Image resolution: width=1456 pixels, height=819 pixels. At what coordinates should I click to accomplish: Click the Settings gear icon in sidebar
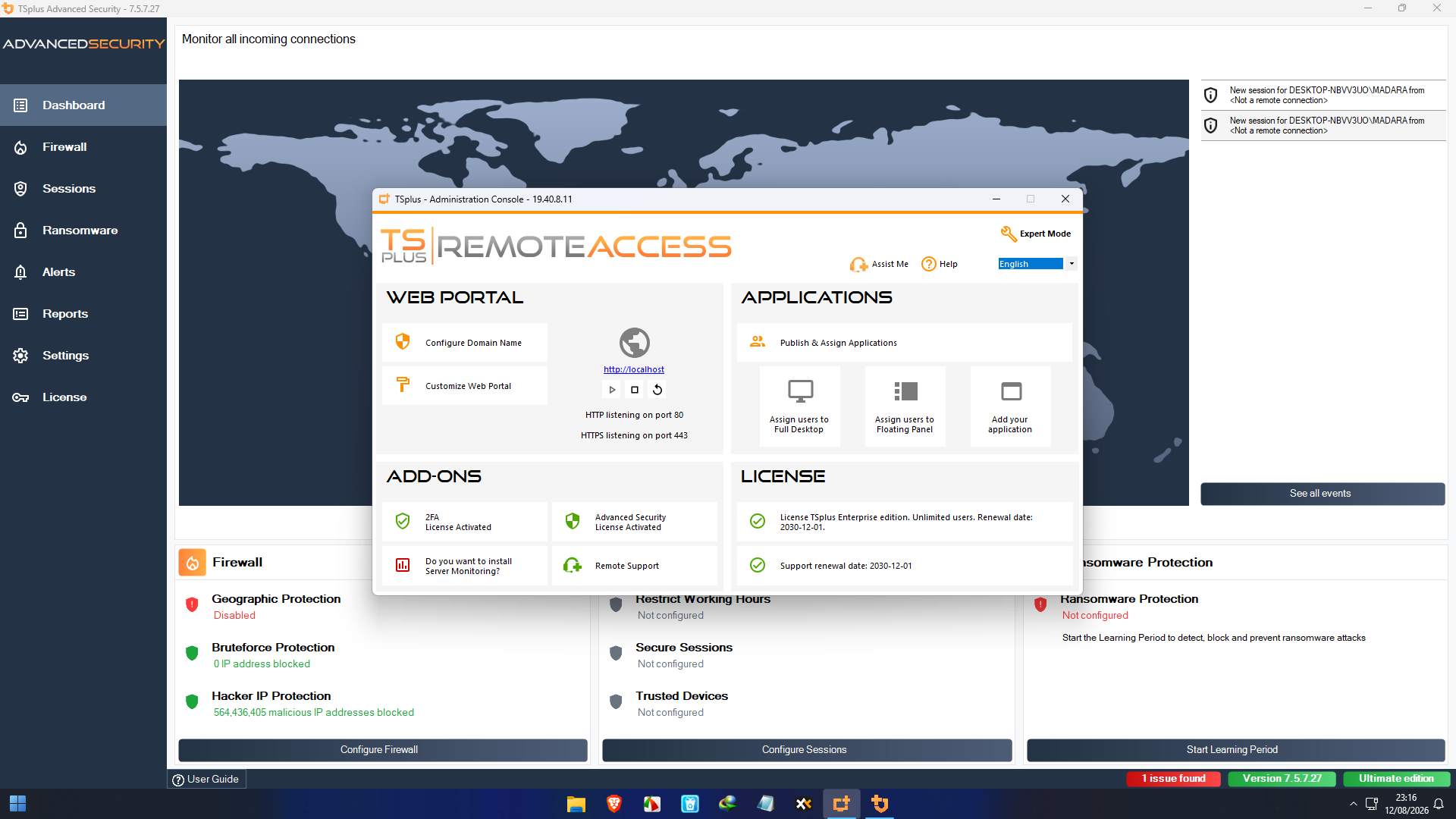[x=20, y=356]
